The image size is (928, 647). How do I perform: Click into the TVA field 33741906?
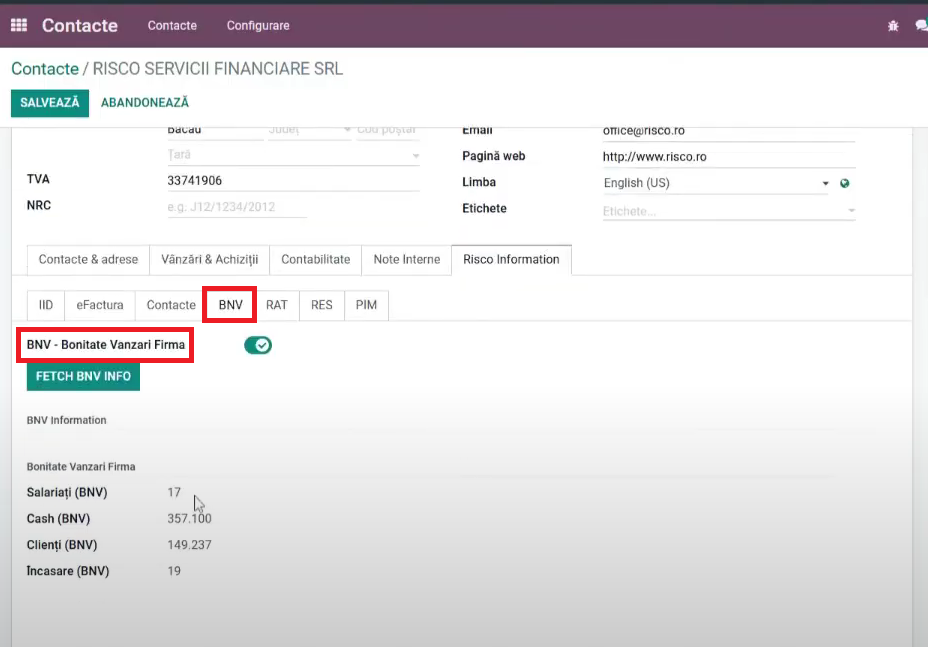[293, 181]
